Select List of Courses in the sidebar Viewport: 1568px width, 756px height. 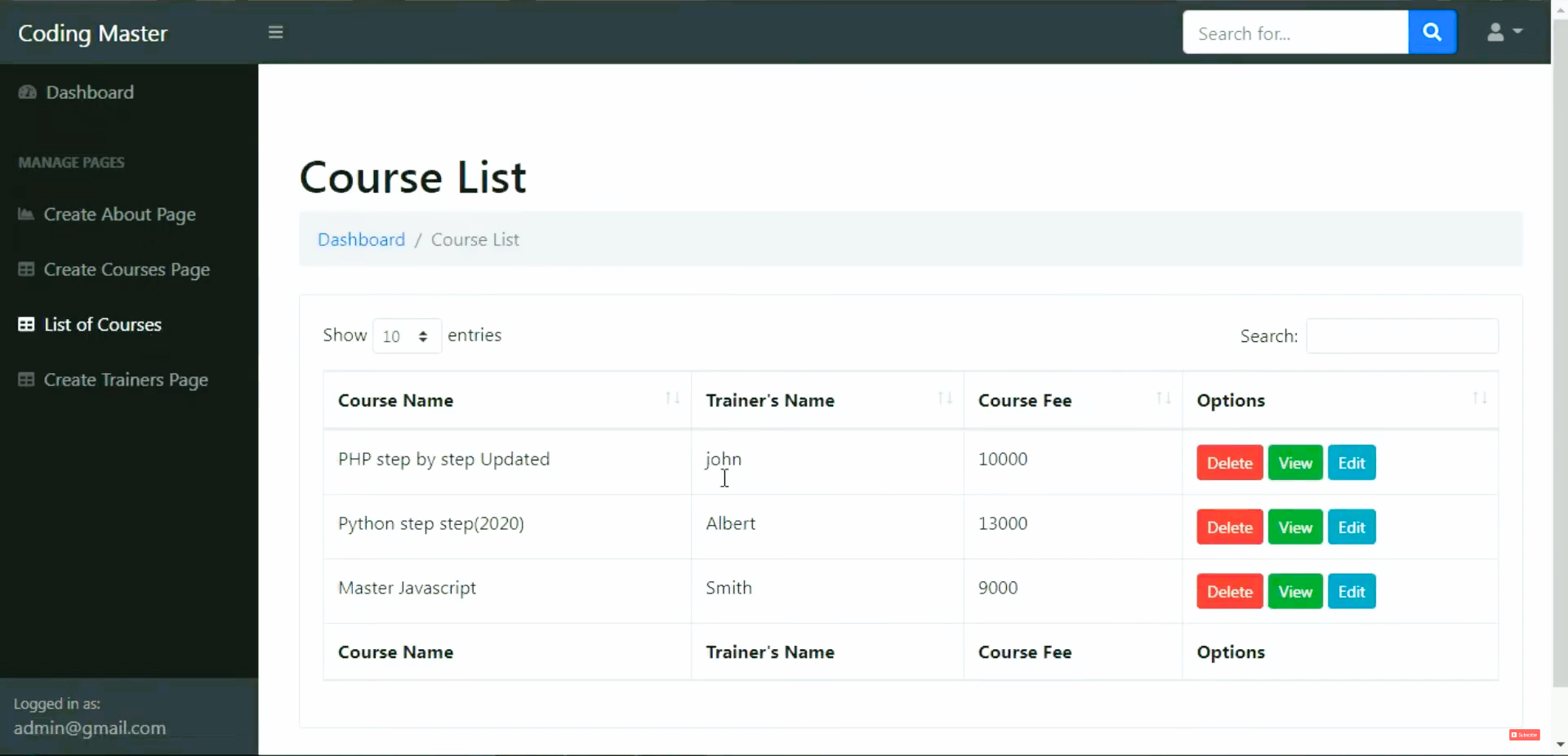[103, 324]
